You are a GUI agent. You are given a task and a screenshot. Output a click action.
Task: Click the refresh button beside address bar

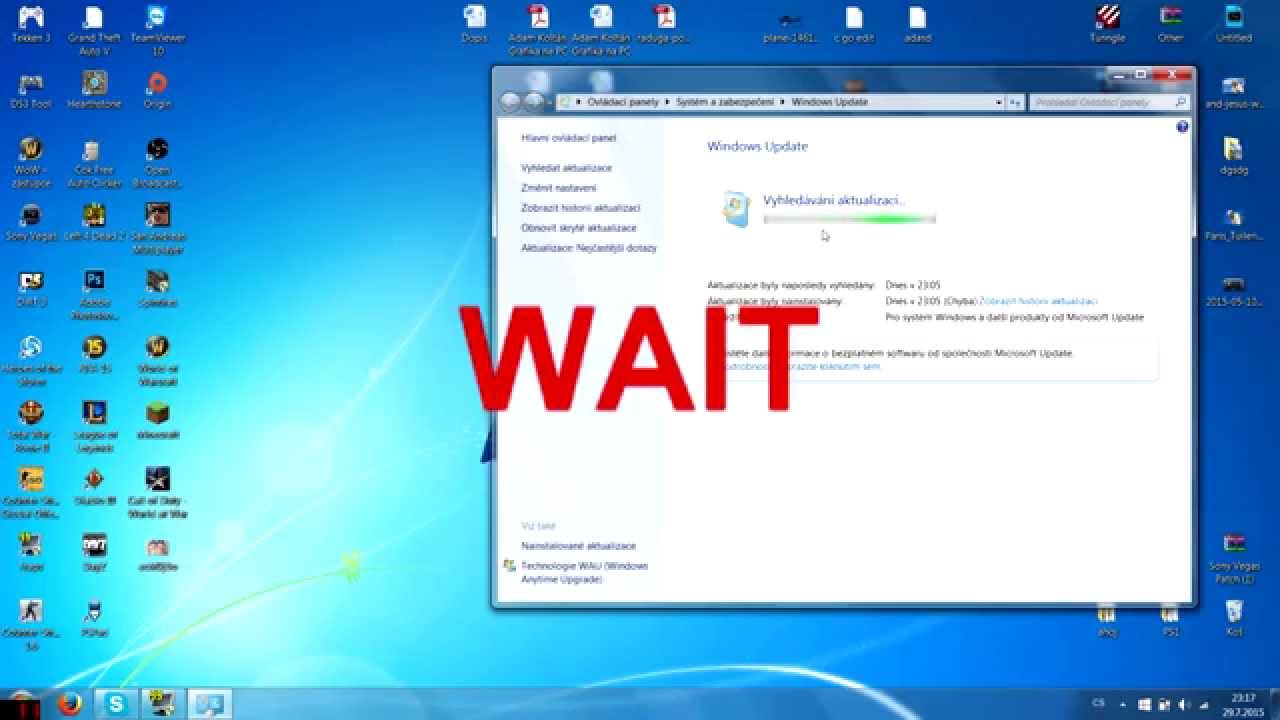tap(1015, 102)
